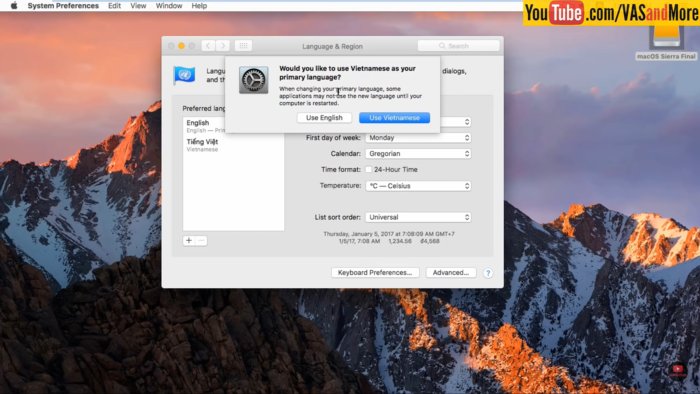The height and width of the screenshot is (394, 700).
Task: Open Temperature dropdown showing Celsius
Action: [418, 186]
